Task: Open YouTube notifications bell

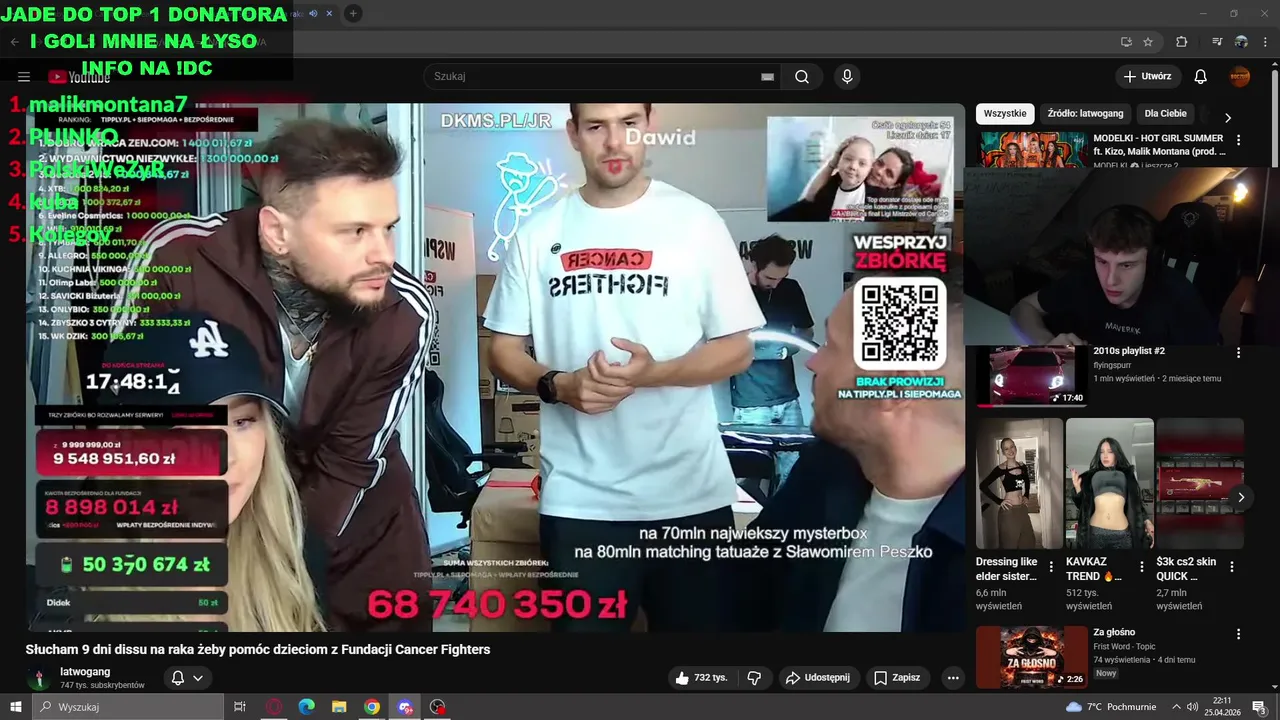Action: [x=1201, y=77]
